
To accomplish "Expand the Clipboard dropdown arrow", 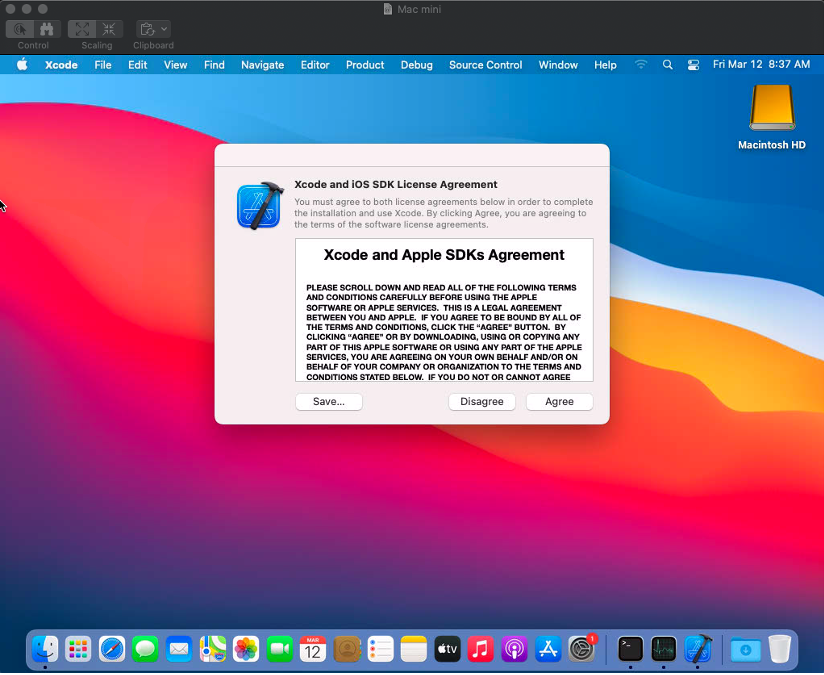I will (x=164, y=29).
